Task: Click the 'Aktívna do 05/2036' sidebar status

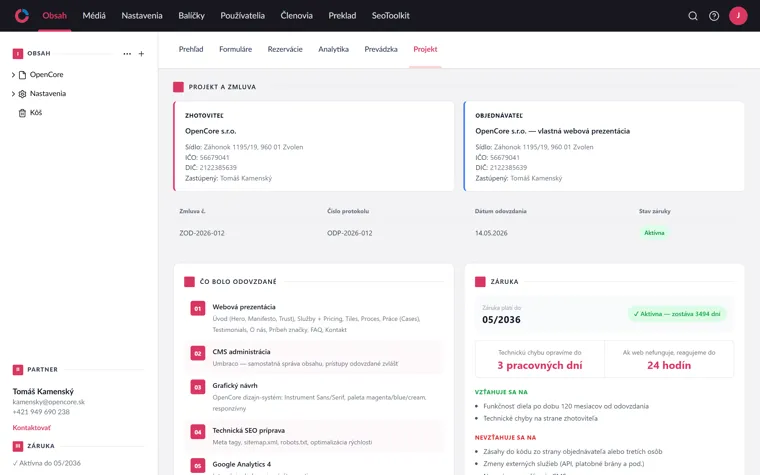Action: coord(47,463)
